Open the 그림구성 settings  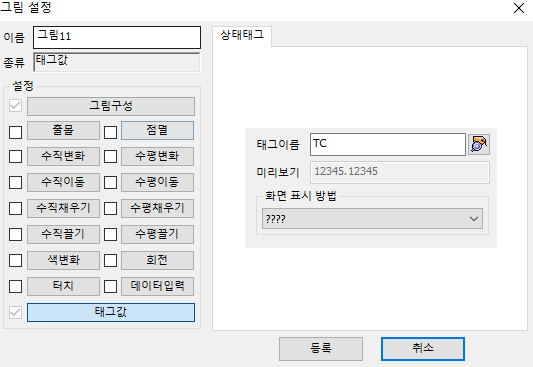(x=111, y=106)
